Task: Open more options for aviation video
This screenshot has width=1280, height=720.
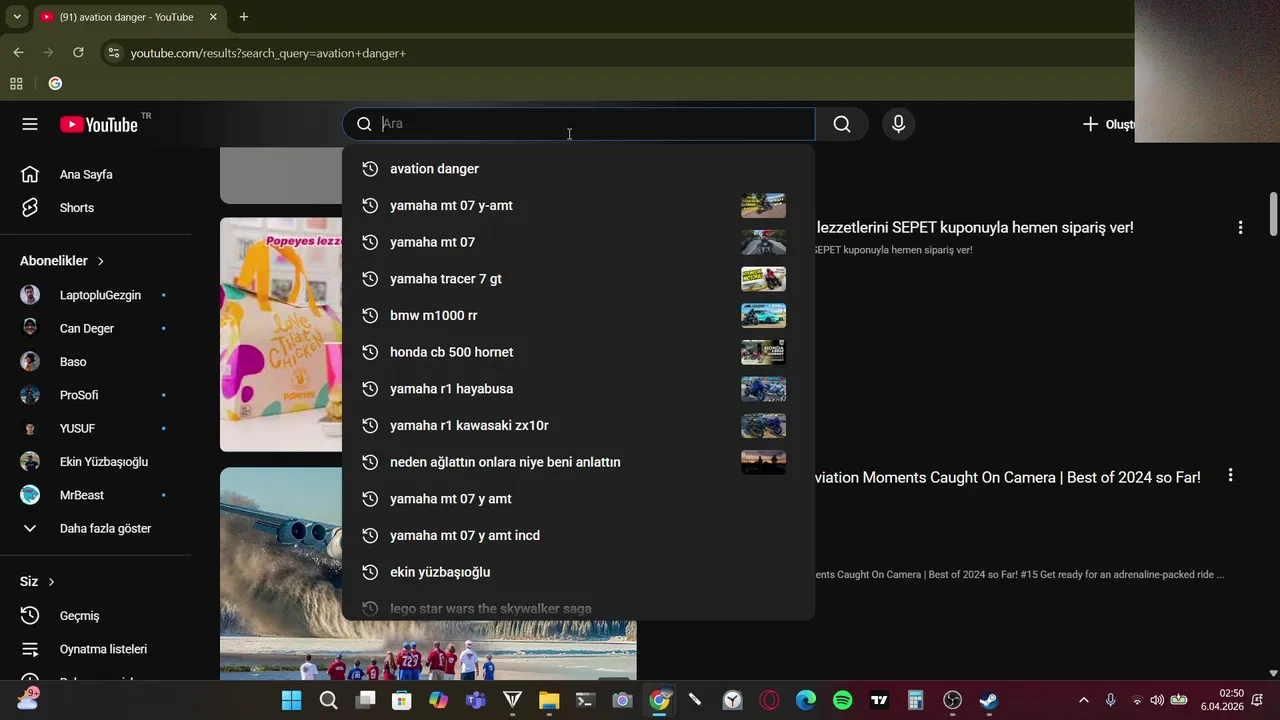Action: pos(1230,476)
